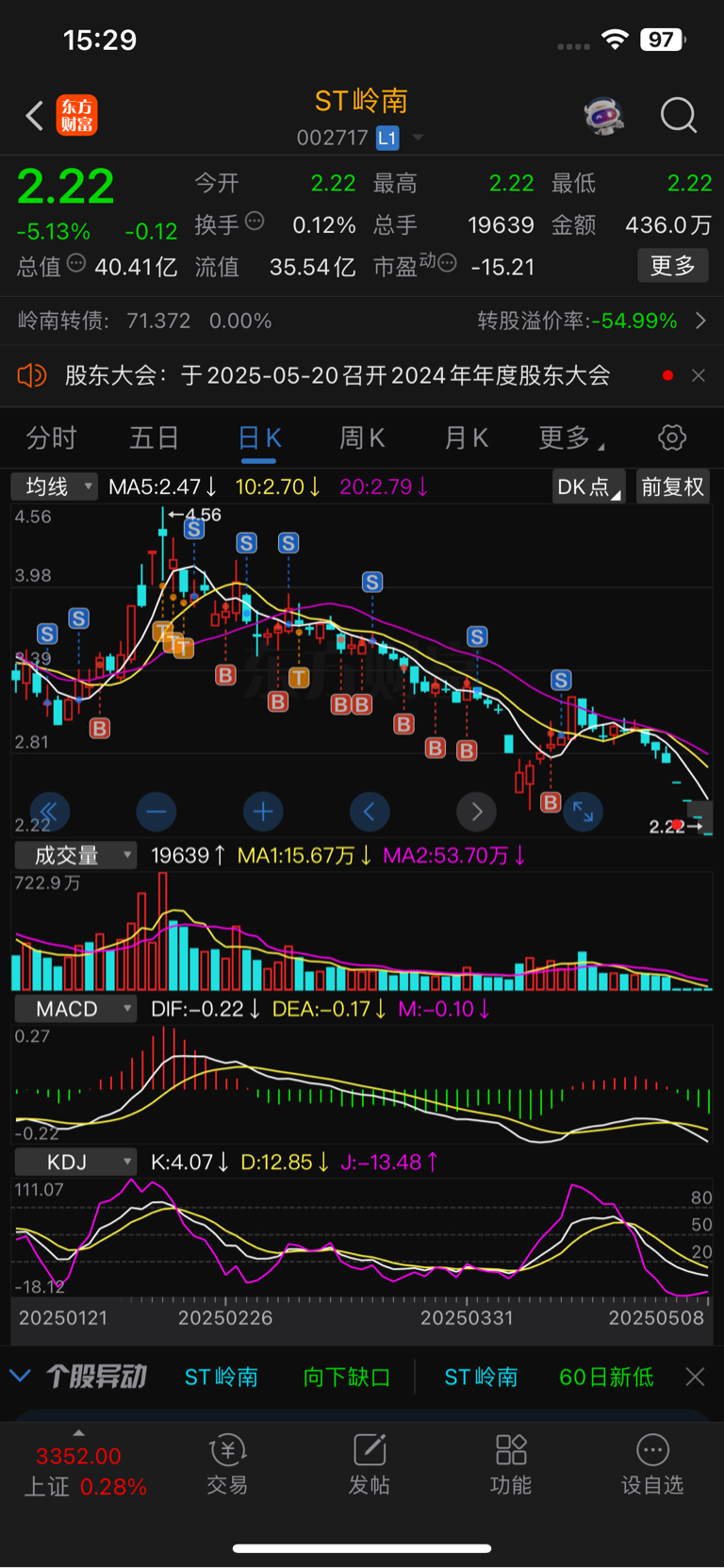Open the 交易 trade icon

227,1465
